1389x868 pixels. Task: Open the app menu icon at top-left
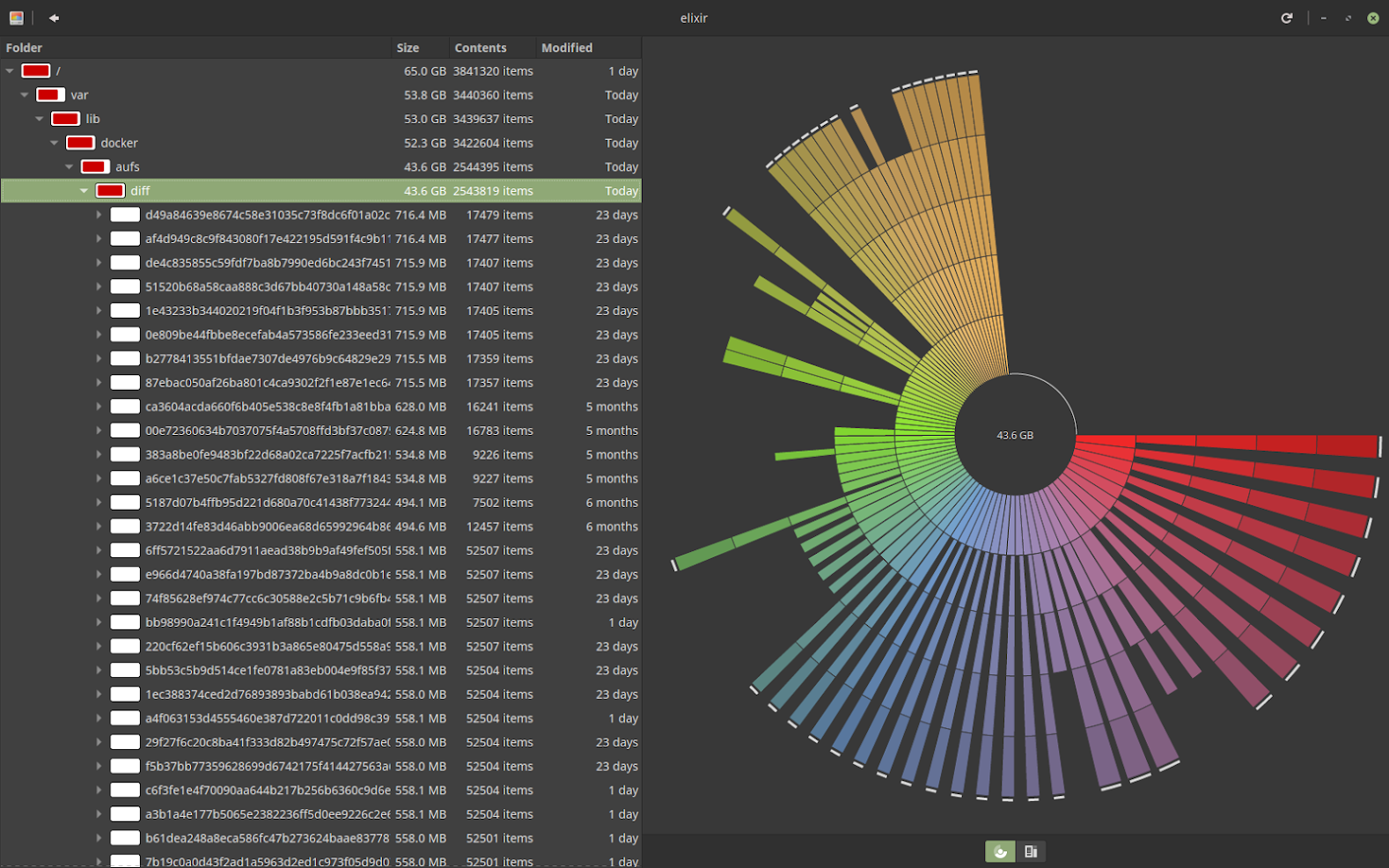tap(16, 18)
